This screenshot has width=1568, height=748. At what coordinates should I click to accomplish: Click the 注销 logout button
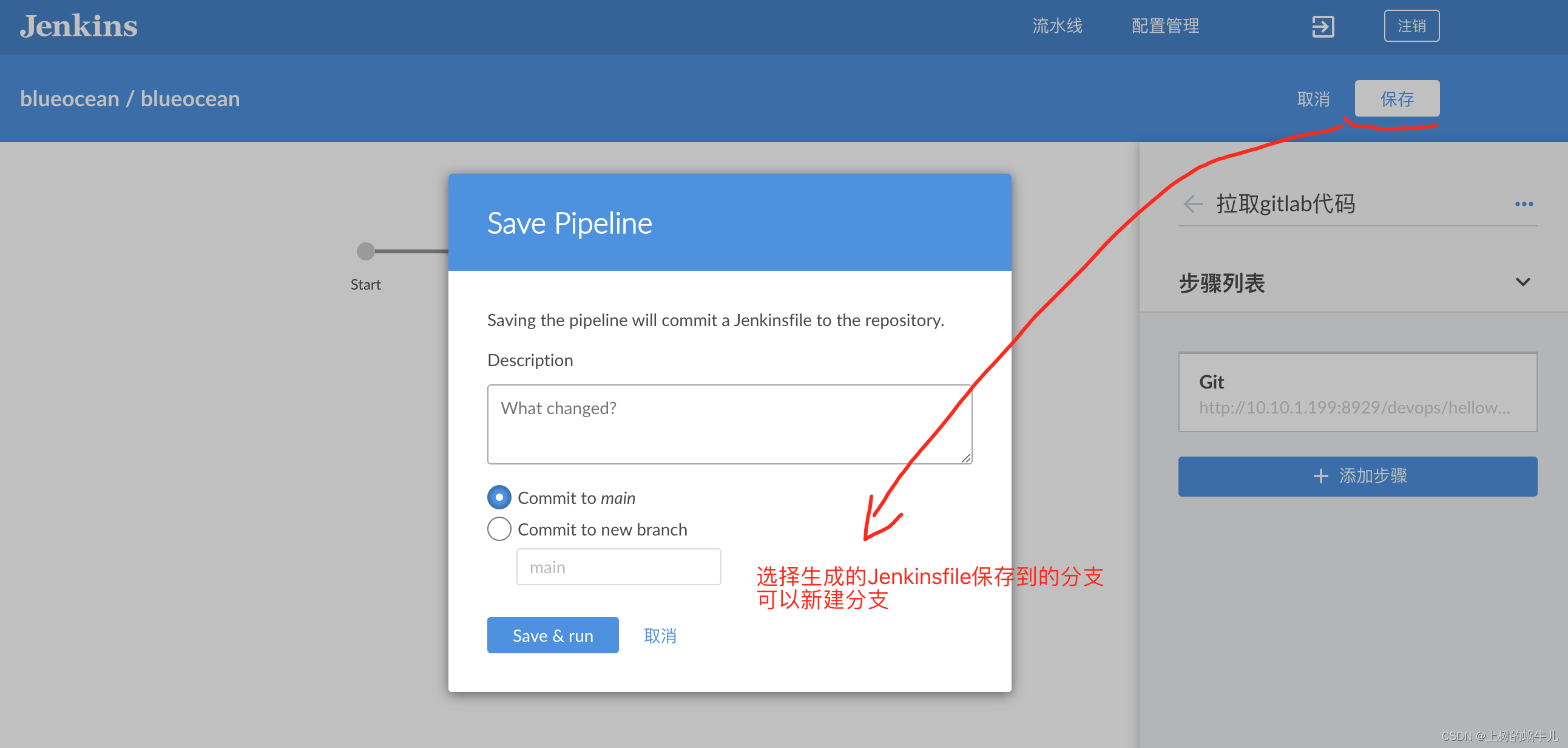[1410, 26]
